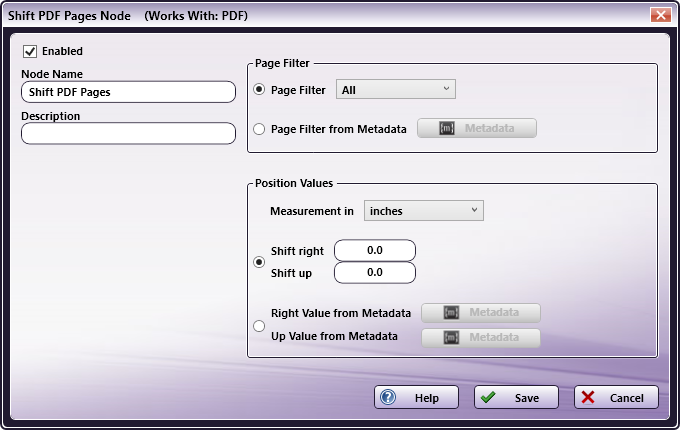Click the Shift up value field
The height and width of the screenshot is (430, 680).
tap(375, 273)
